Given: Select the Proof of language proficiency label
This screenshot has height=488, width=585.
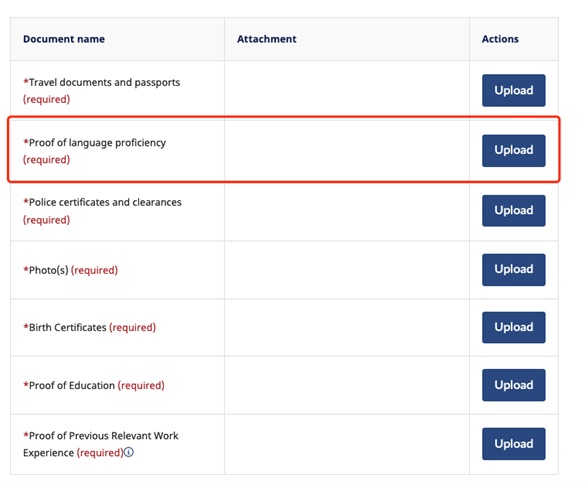Looking at the screenshot, I should (95, 143).
